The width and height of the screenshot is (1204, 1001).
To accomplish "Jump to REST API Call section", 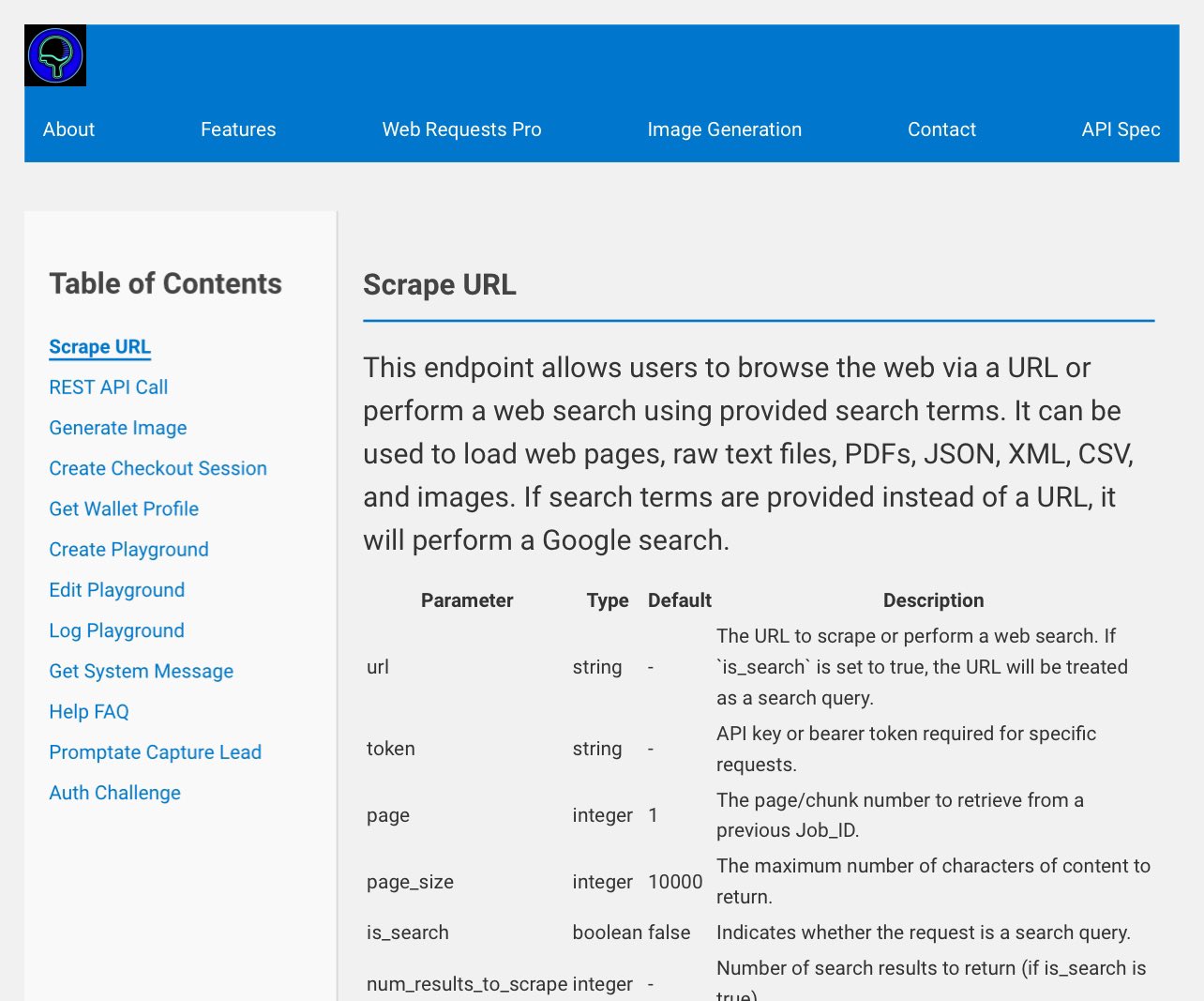I will [109, 387].
